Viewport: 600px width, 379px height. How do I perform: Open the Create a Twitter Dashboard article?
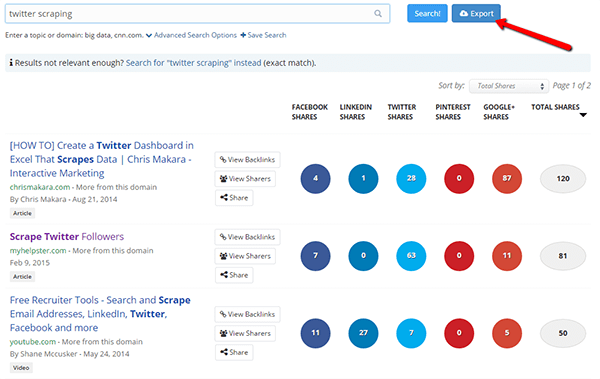point(102,159)
